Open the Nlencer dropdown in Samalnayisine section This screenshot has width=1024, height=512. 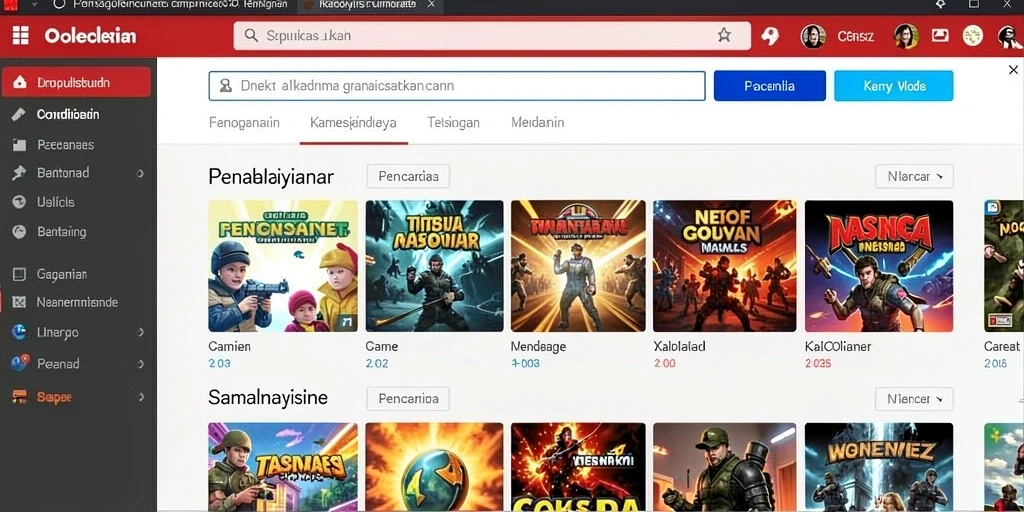point(914,399)
